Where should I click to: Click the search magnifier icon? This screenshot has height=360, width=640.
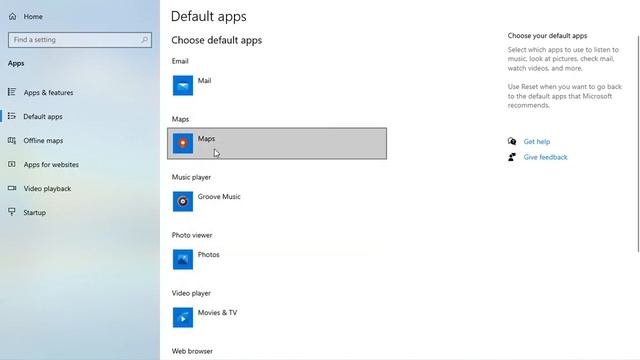[144, 40]
